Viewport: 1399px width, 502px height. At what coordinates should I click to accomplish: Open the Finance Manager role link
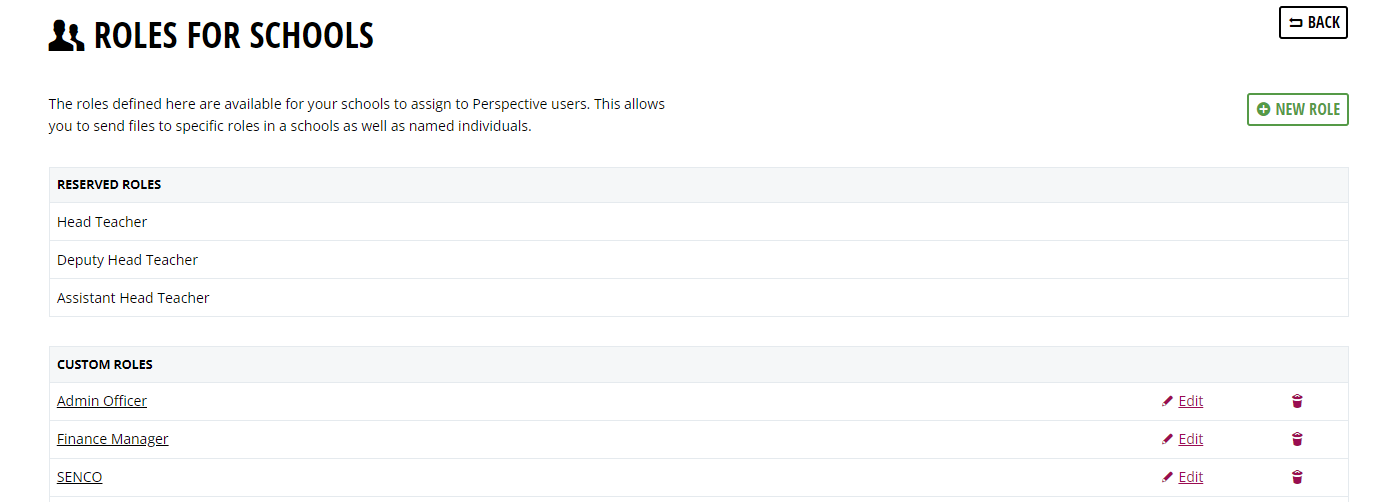click(x=113, y=439)
